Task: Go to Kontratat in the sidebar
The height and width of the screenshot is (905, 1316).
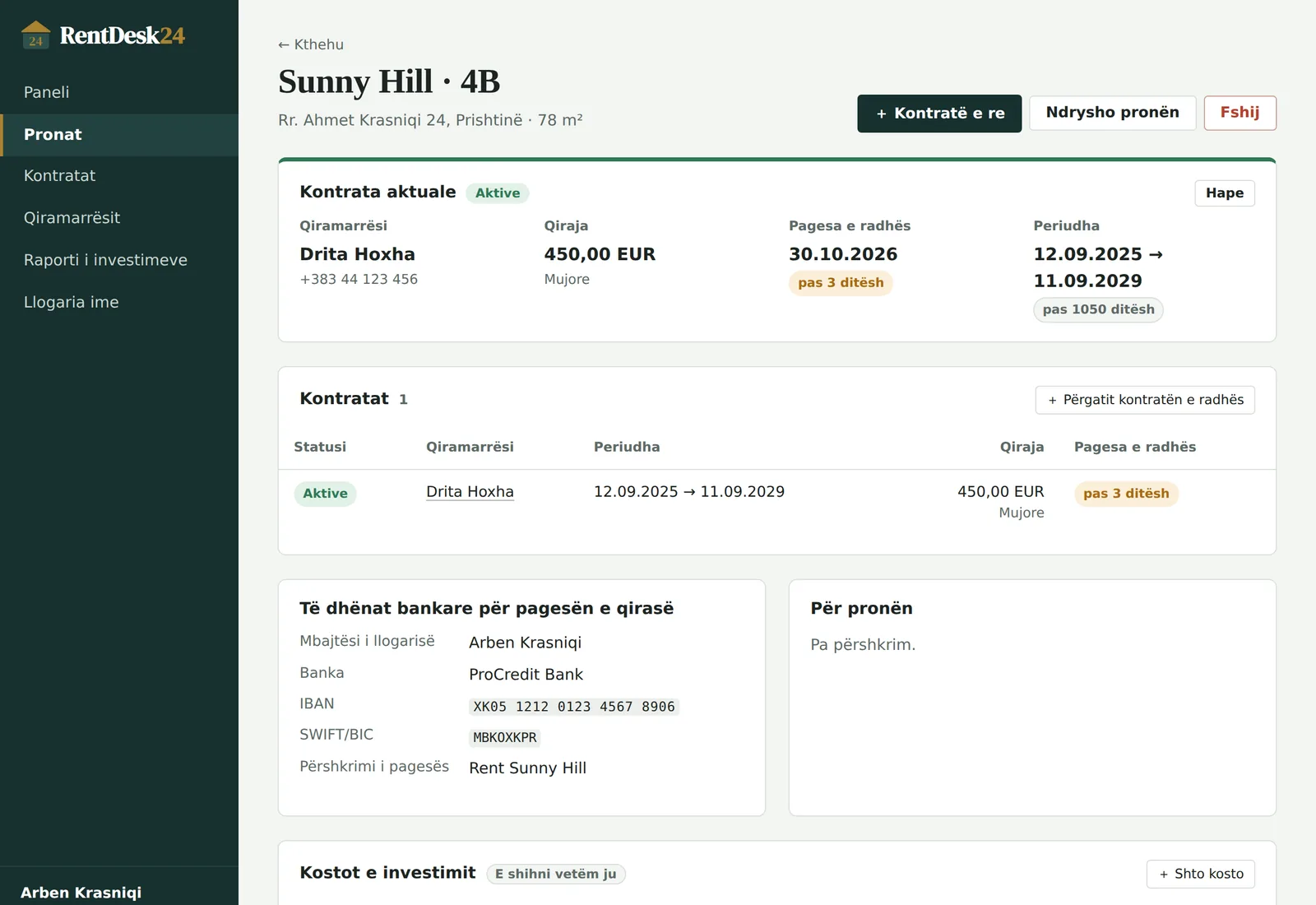Action: (119, 175)
